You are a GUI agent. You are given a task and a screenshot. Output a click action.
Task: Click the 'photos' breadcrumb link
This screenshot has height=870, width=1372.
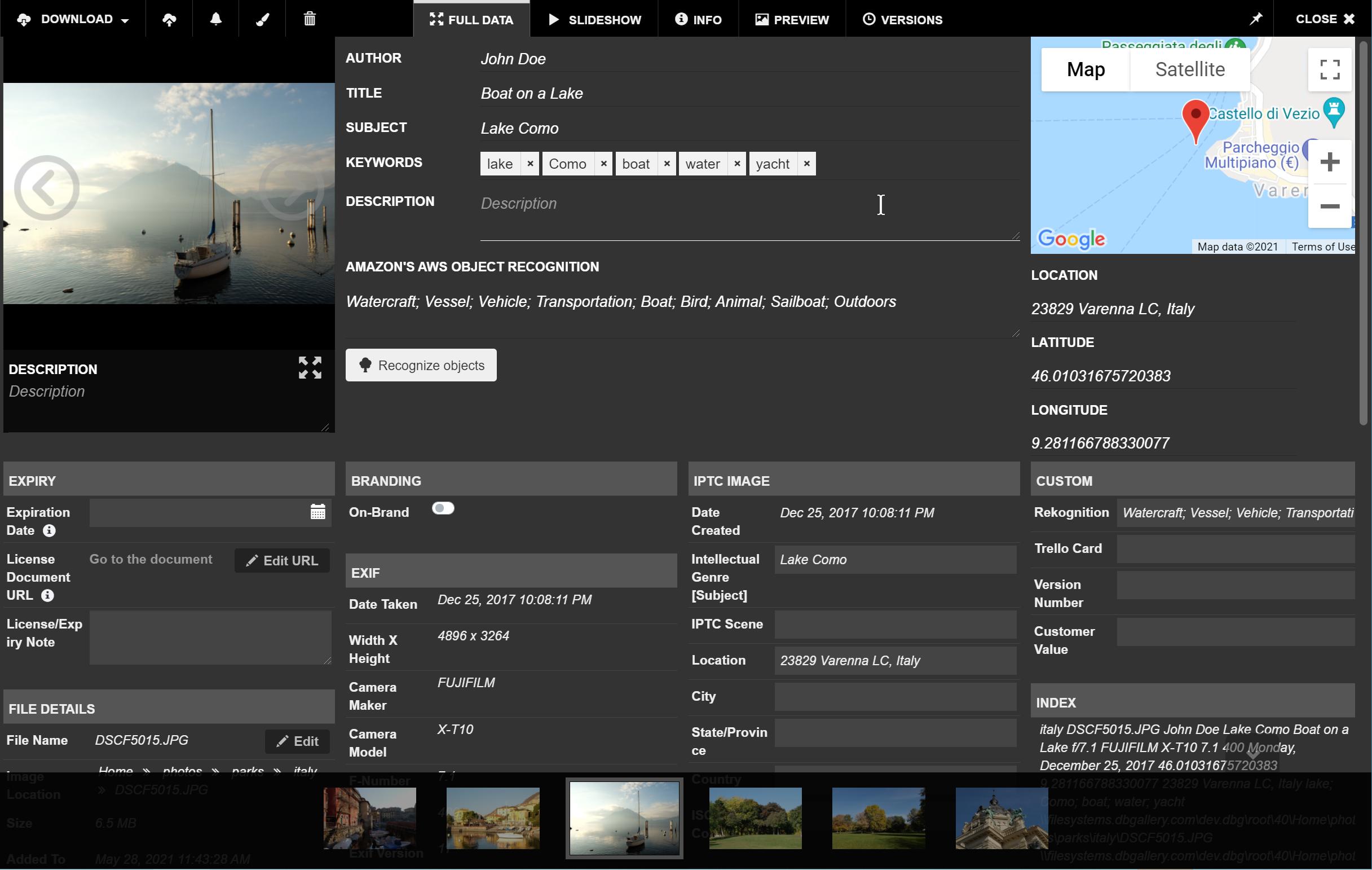182,771
